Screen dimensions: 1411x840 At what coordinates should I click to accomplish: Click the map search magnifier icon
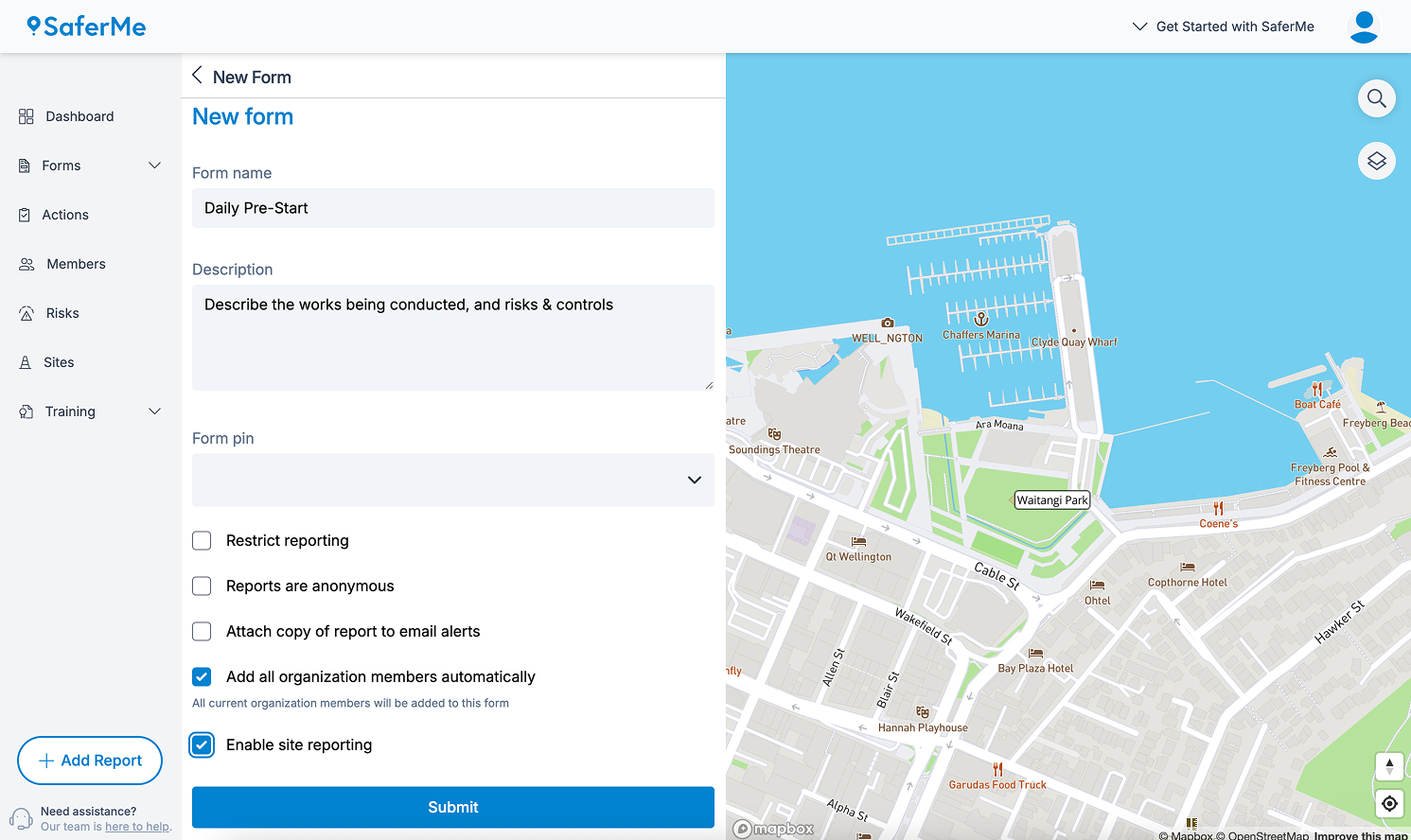click(x=1376, y=98)
